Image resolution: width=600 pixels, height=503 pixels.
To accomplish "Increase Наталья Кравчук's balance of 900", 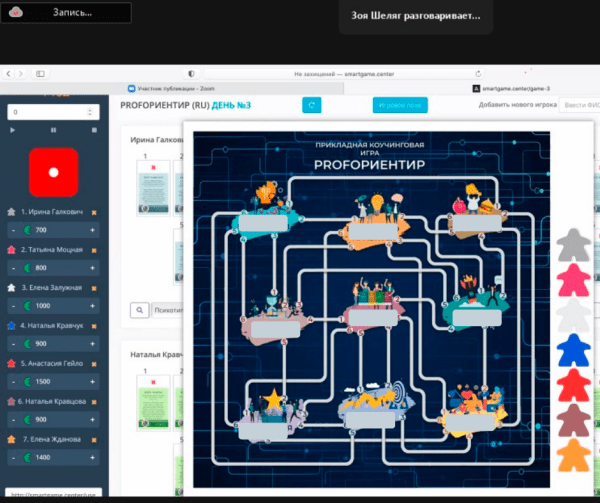I will (x=92, y=343).
